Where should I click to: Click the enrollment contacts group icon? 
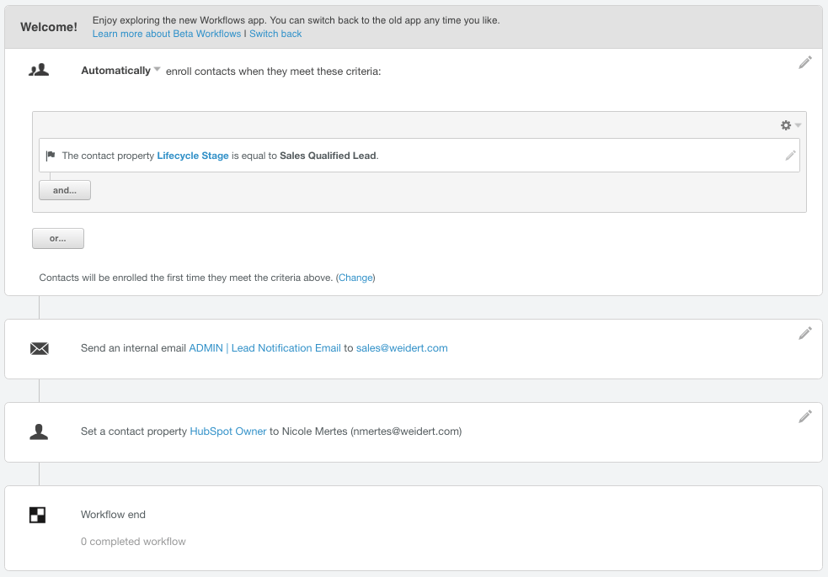[x=39, y=70]
